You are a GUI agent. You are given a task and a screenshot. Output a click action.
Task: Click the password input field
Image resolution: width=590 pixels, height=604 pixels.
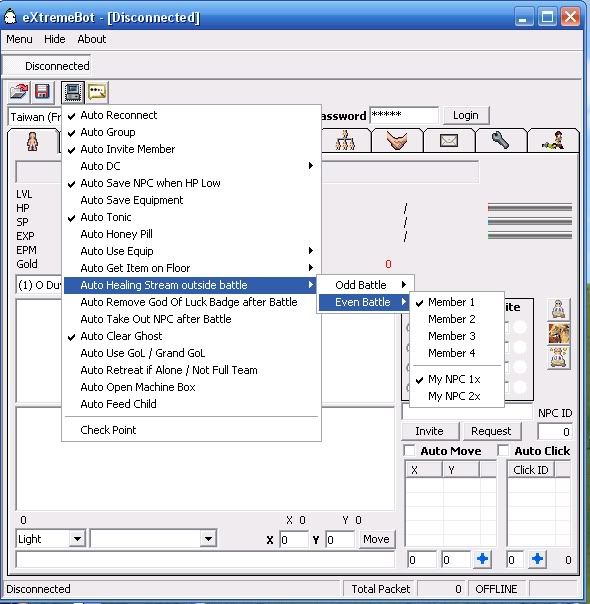click(x=404, y=115)
